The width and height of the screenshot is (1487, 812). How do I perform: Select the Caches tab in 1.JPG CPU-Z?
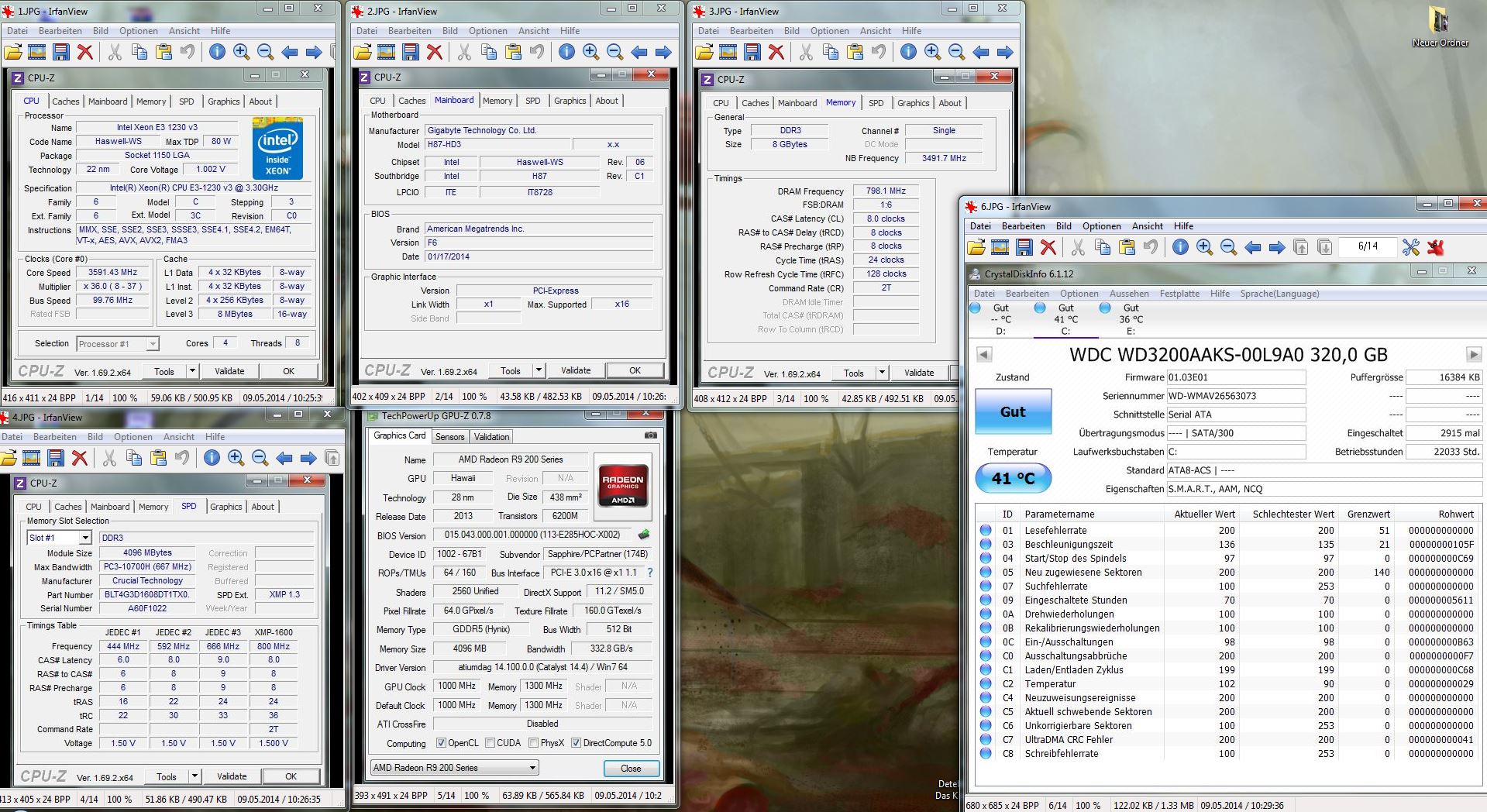[x=66, y=101]
